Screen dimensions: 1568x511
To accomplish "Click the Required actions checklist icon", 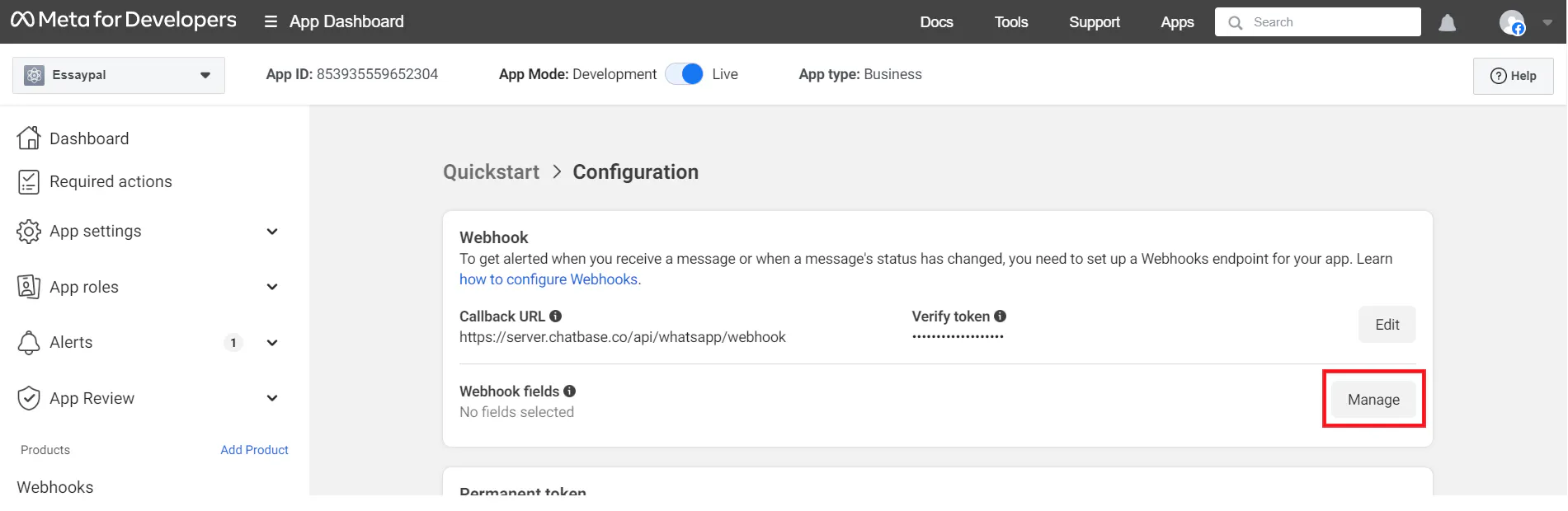I will pyautogui.click(x=29, y=181).
